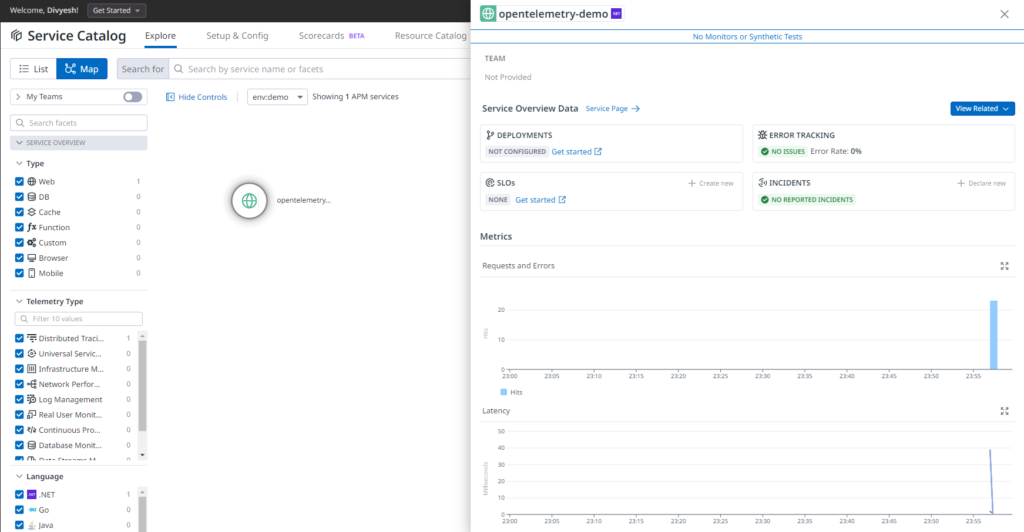Switch to the Explore tab
1024x532 pixels.
click(x=160, y=36)
